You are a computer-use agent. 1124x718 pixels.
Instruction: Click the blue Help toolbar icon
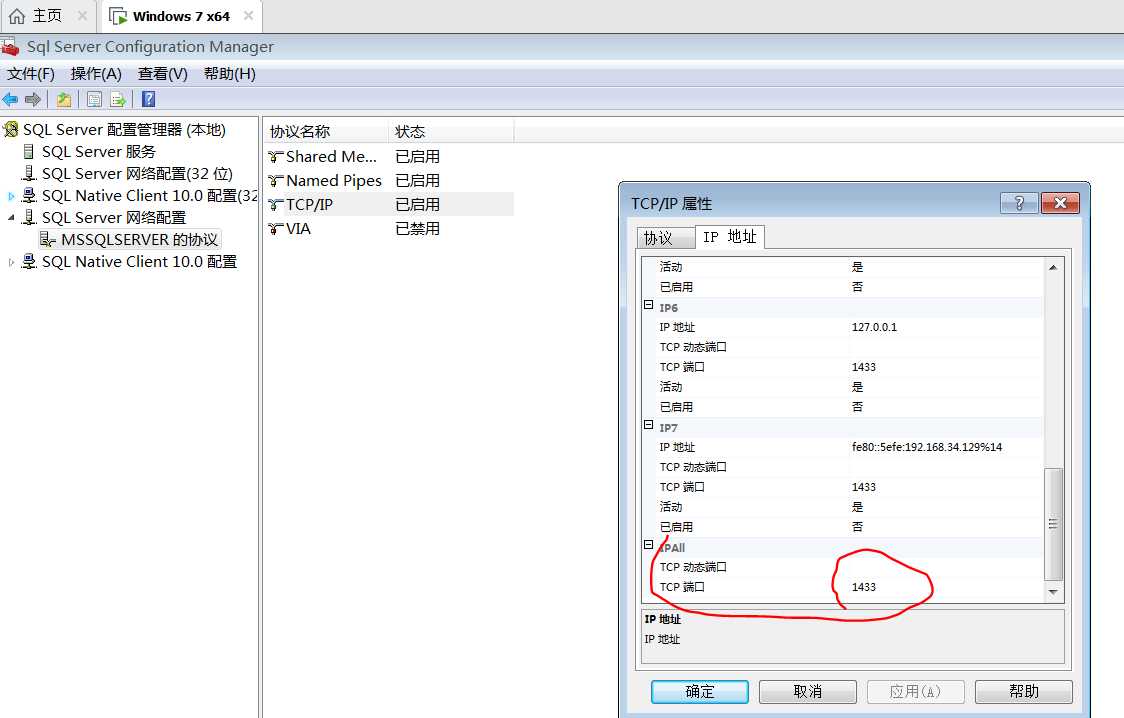point(148,99)
